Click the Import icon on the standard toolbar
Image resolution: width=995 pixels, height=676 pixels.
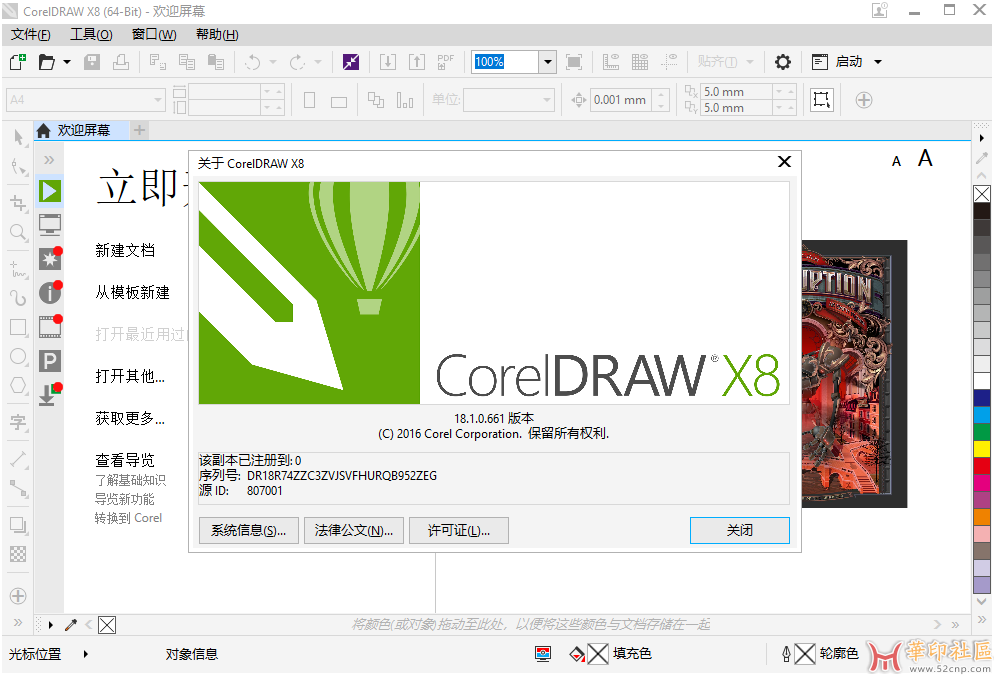click(x=387, y=61)
